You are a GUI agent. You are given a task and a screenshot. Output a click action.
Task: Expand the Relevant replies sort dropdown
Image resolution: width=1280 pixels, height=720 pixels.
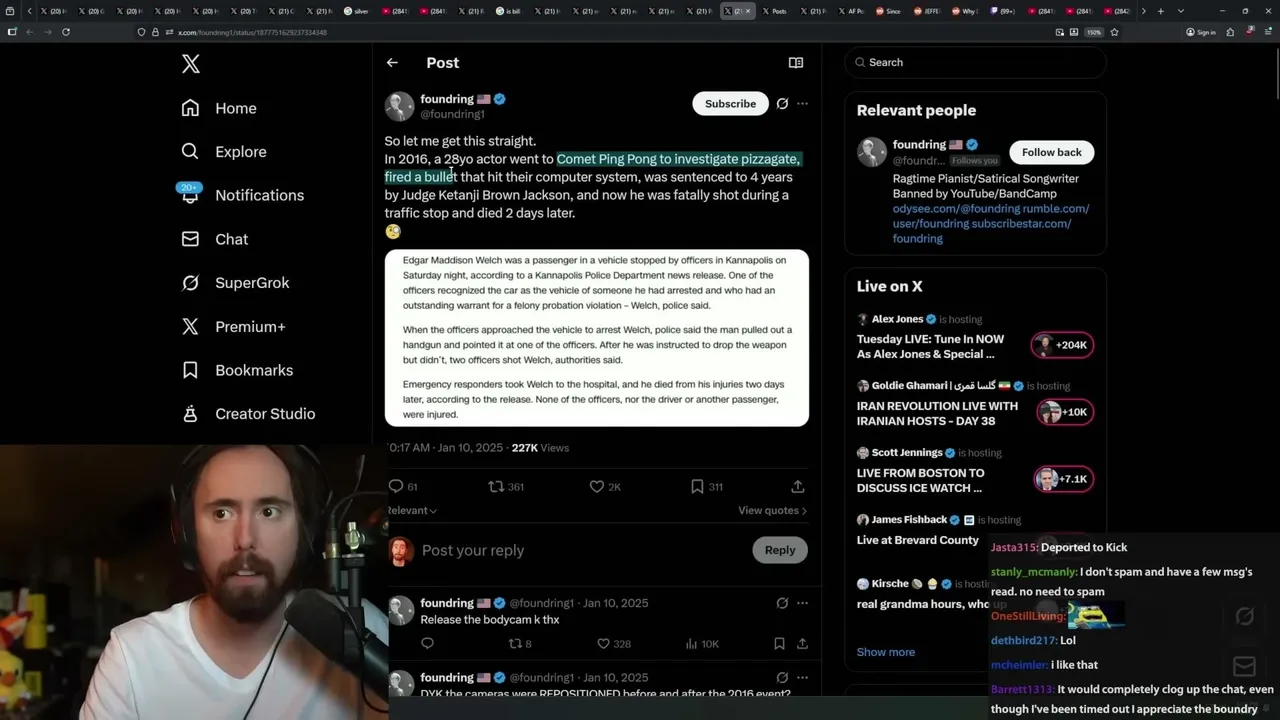point(412,510)
